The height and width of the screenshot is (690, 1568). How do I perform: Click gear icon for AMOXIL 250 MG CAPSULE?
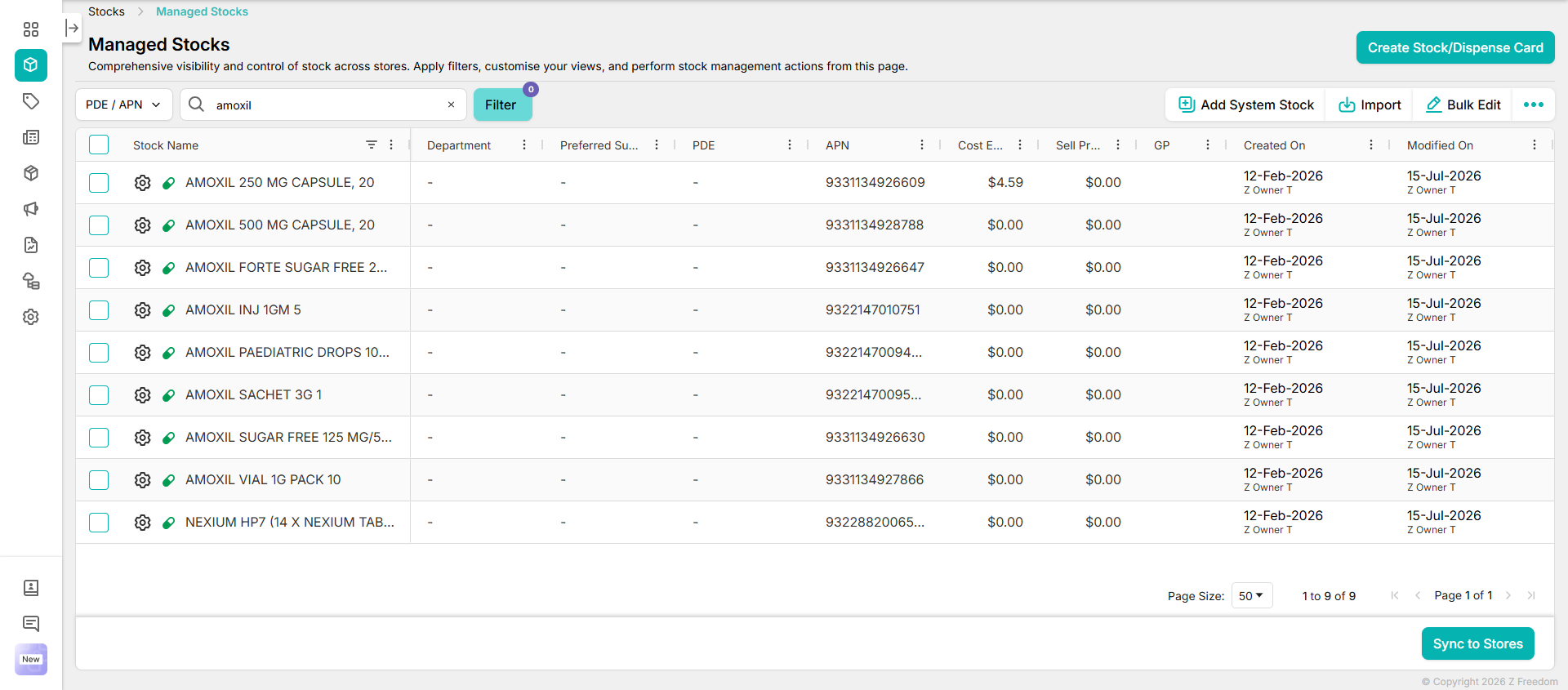tap(142, 183)
